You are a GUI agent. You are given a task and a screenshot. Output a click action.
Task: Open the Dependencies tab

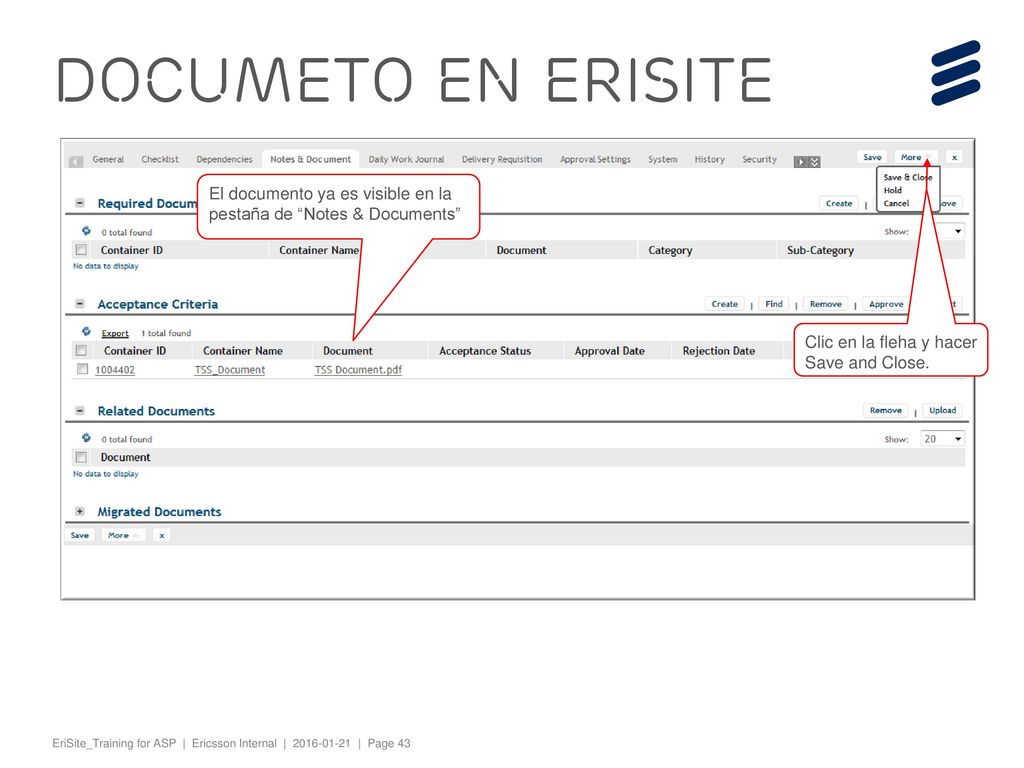tap(224, 159)
